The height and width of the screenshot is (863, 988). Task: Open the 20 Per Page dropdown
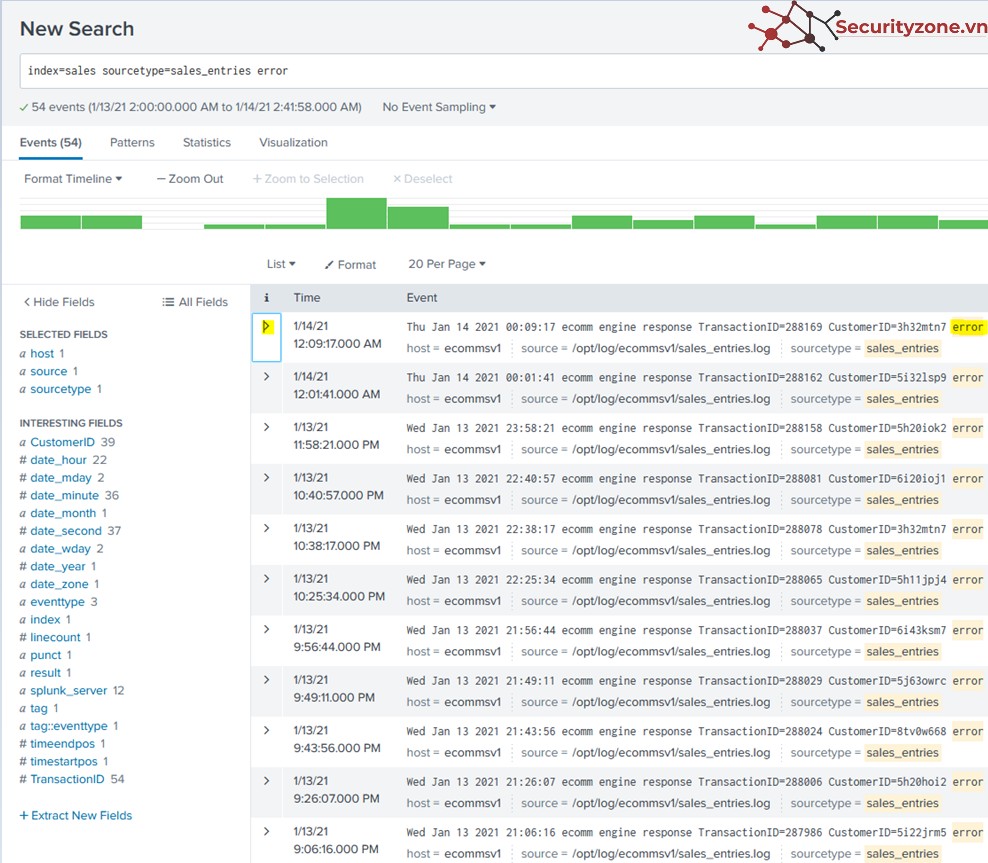(x=447, y=264)
